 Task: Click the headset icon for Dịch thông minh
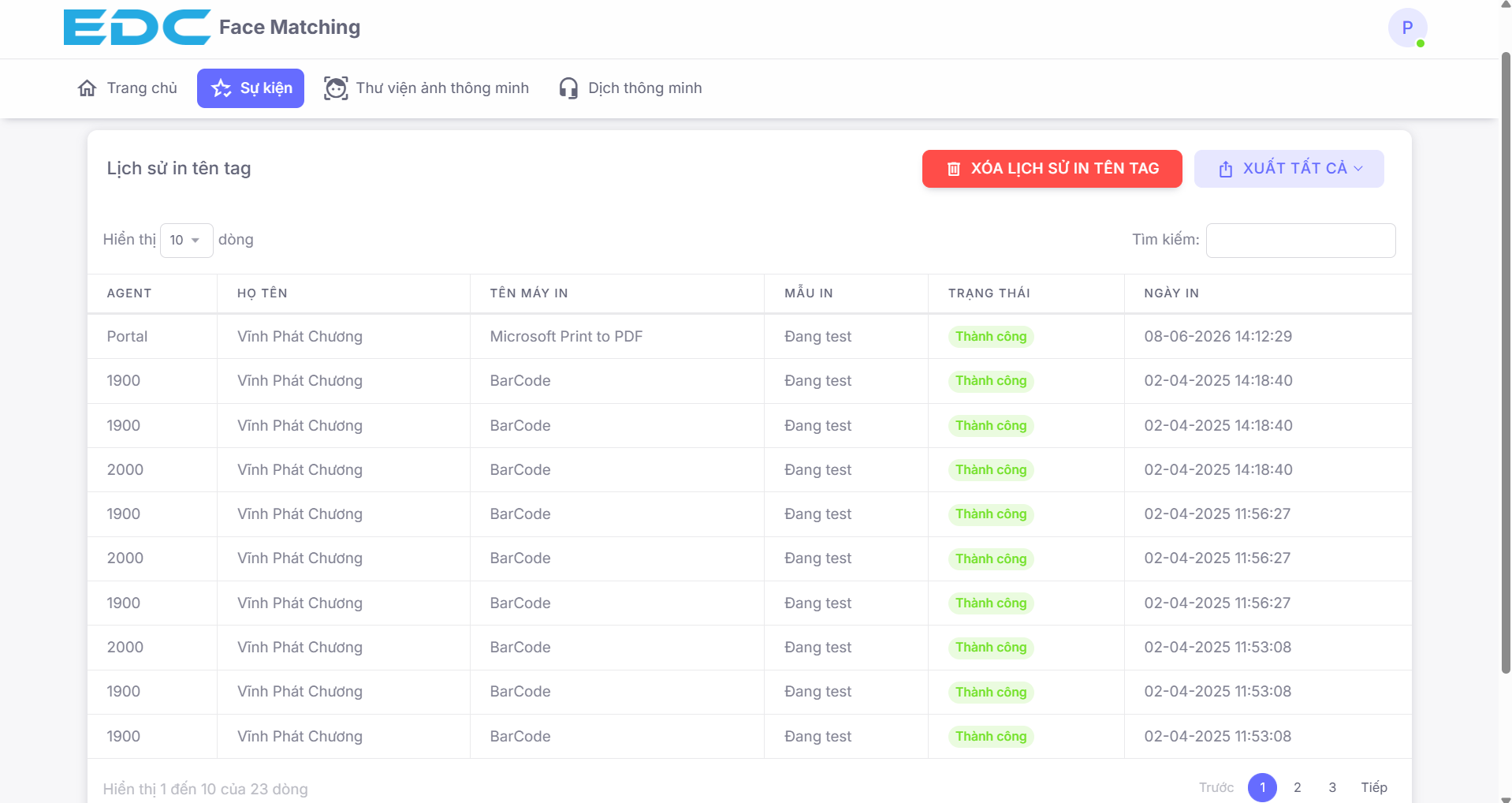point(568,88)
